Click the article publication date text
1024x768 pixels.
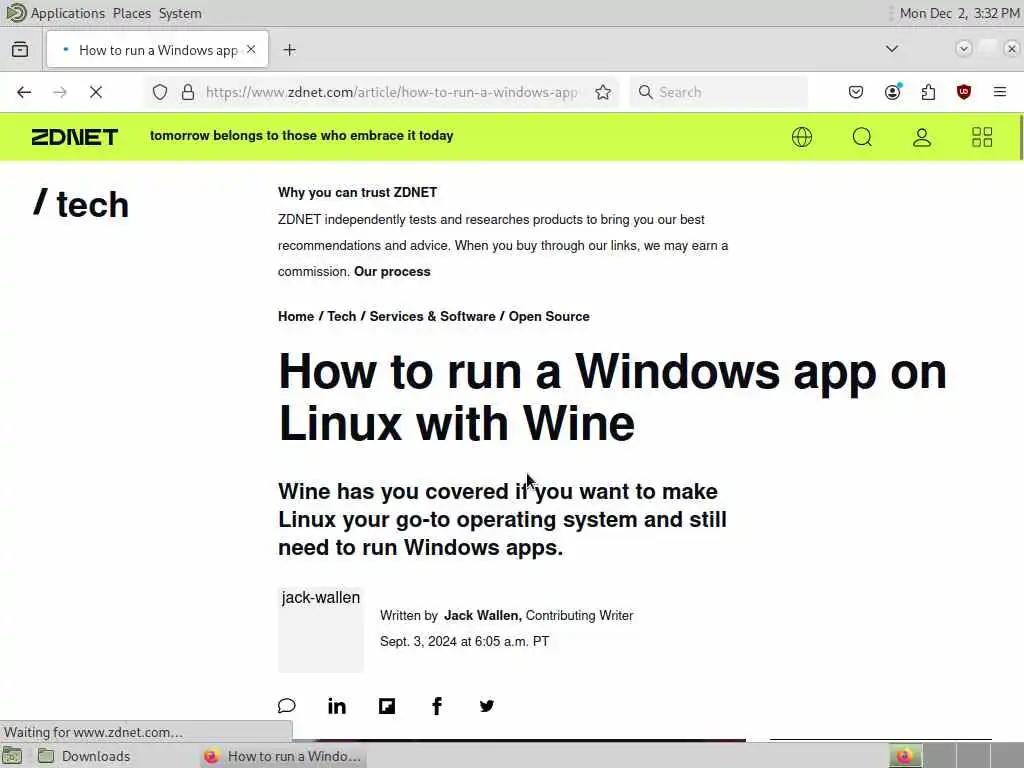pos(464,641)
